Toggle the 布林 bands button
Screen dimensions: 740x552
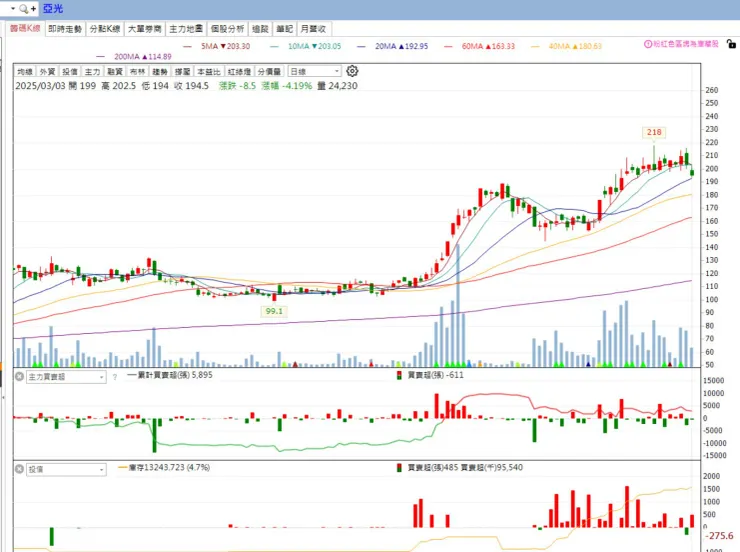pos(137,72)
